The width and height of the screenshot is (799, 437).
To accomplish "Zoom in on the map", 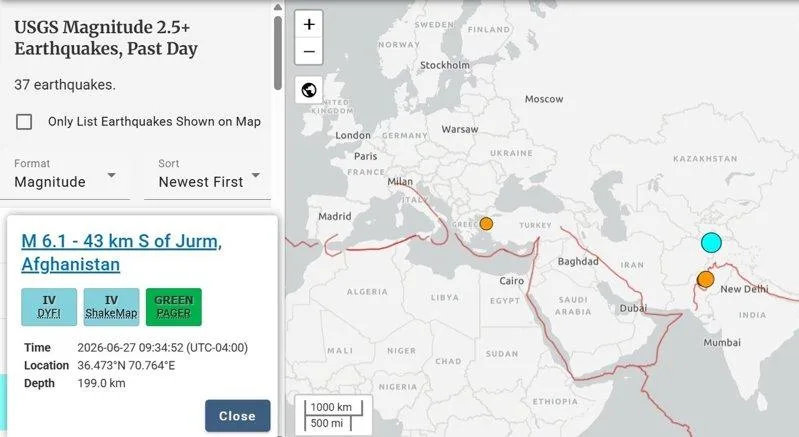I will [309, 24].
